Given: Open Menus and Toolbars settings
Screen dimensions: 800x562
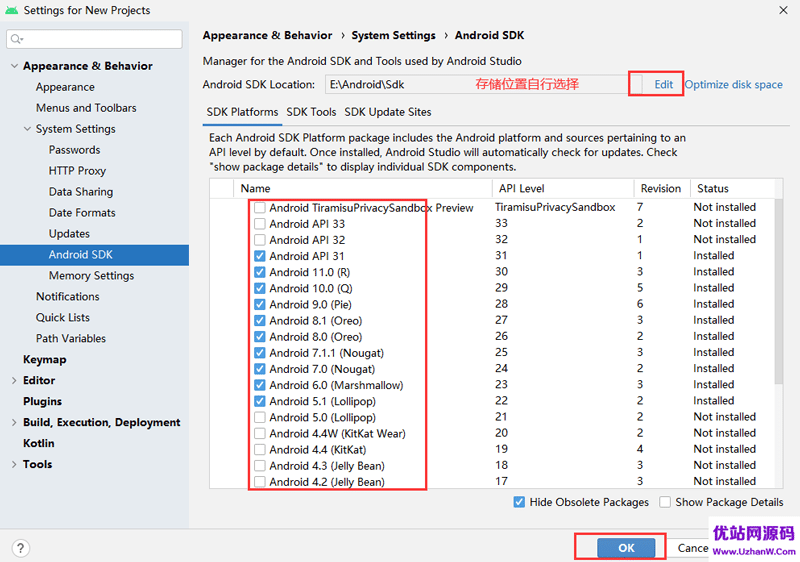Looking at the screenshot, I should pyautogui.click(x=86, y=108).
